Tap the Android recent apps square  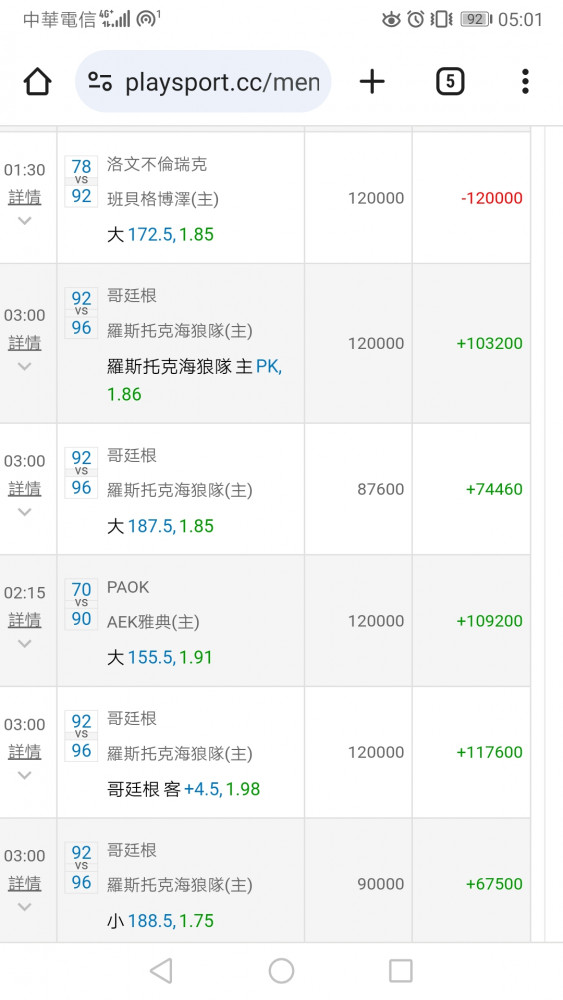(400, 971)
